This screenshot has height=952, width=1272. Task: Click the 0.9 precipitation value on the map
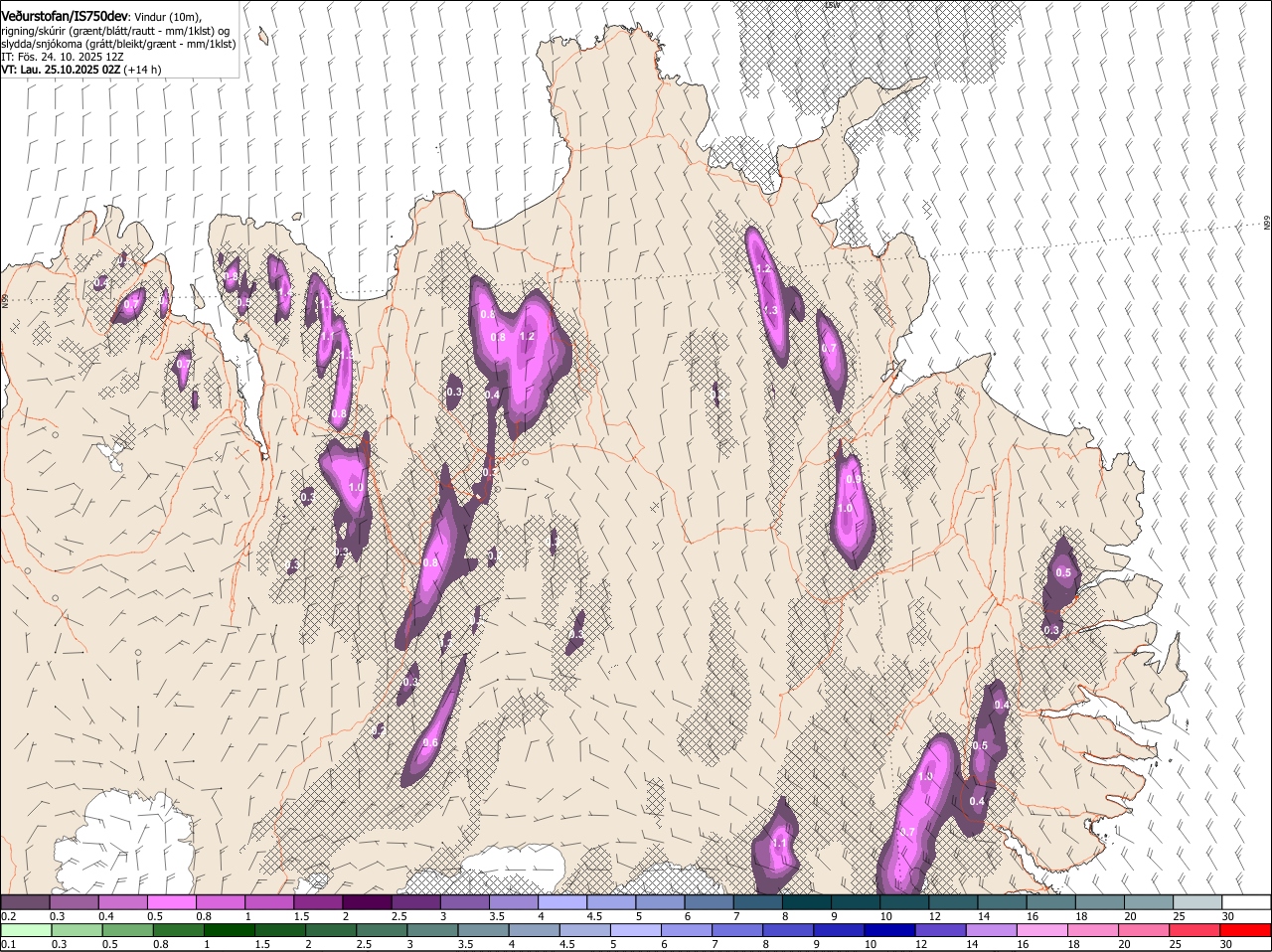coord(853,480)
